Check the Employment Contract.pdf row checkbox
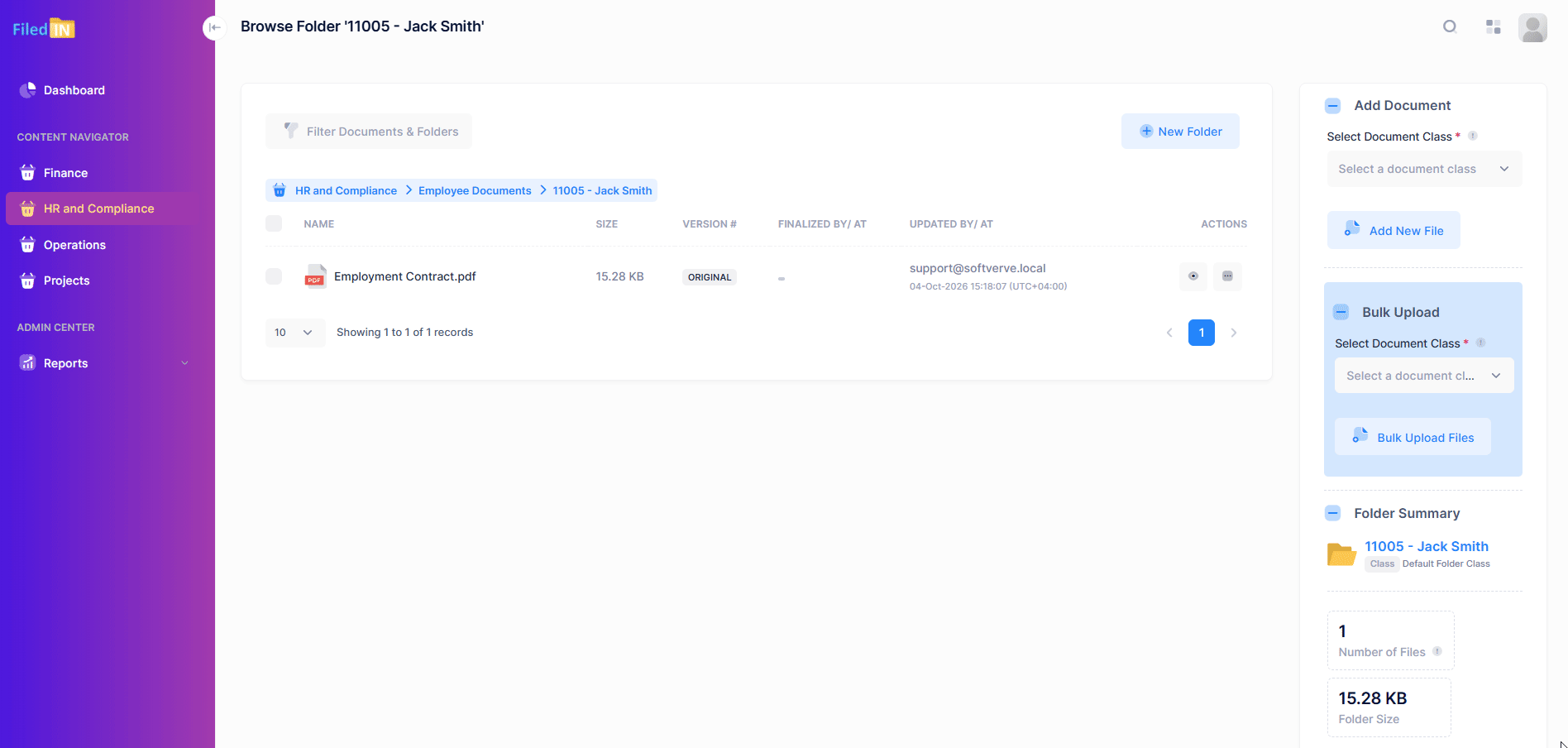 (x=274, y=276)
